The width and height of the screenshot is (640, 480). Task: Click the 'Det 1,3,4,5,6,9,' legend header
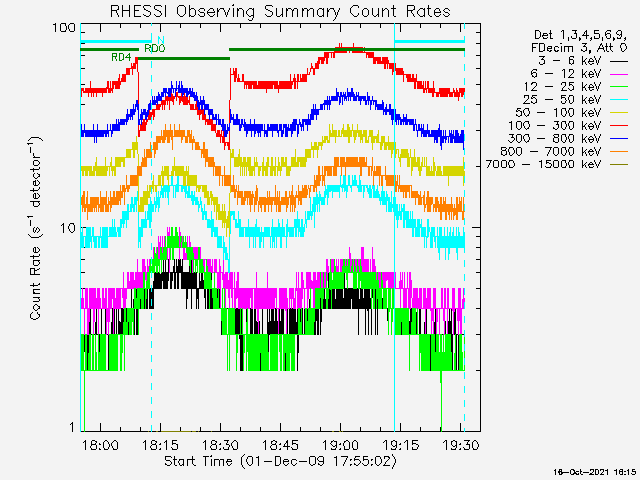pos(580,35)
